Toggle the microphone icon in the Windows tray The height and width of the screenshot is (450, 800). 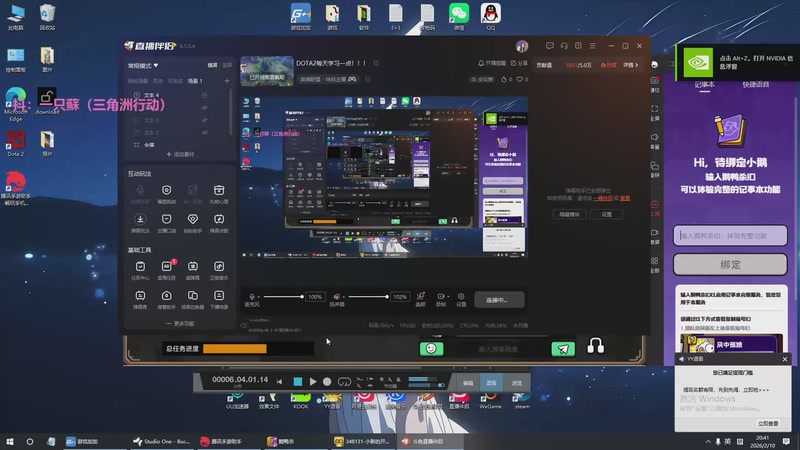[x=718, y=441]
